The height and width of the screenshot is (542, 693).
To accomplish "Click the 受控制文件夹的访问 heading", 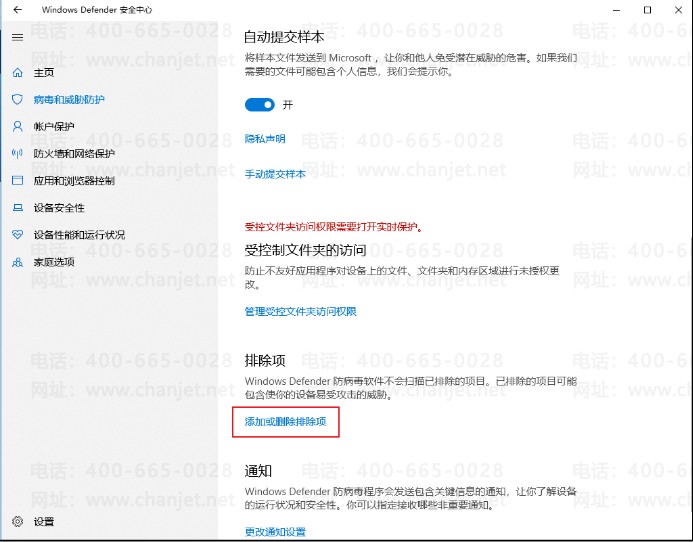I will 305,250.
